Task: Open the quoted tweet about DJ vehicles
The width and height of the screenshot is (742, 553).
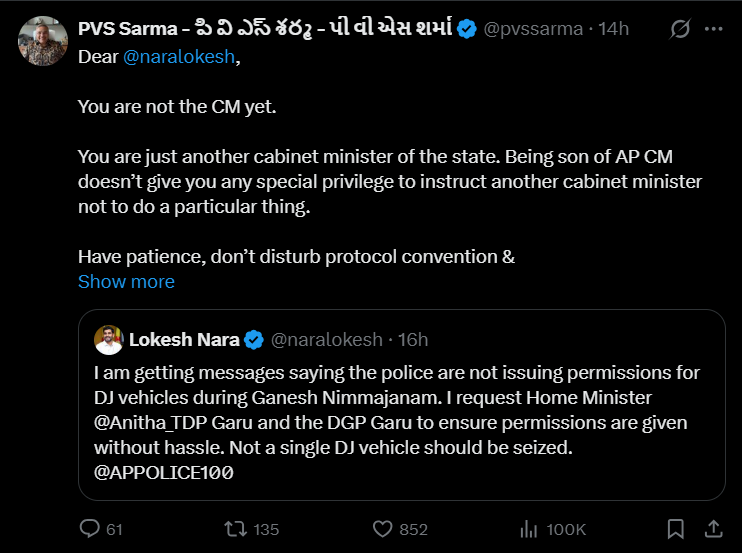Action: 402,405
